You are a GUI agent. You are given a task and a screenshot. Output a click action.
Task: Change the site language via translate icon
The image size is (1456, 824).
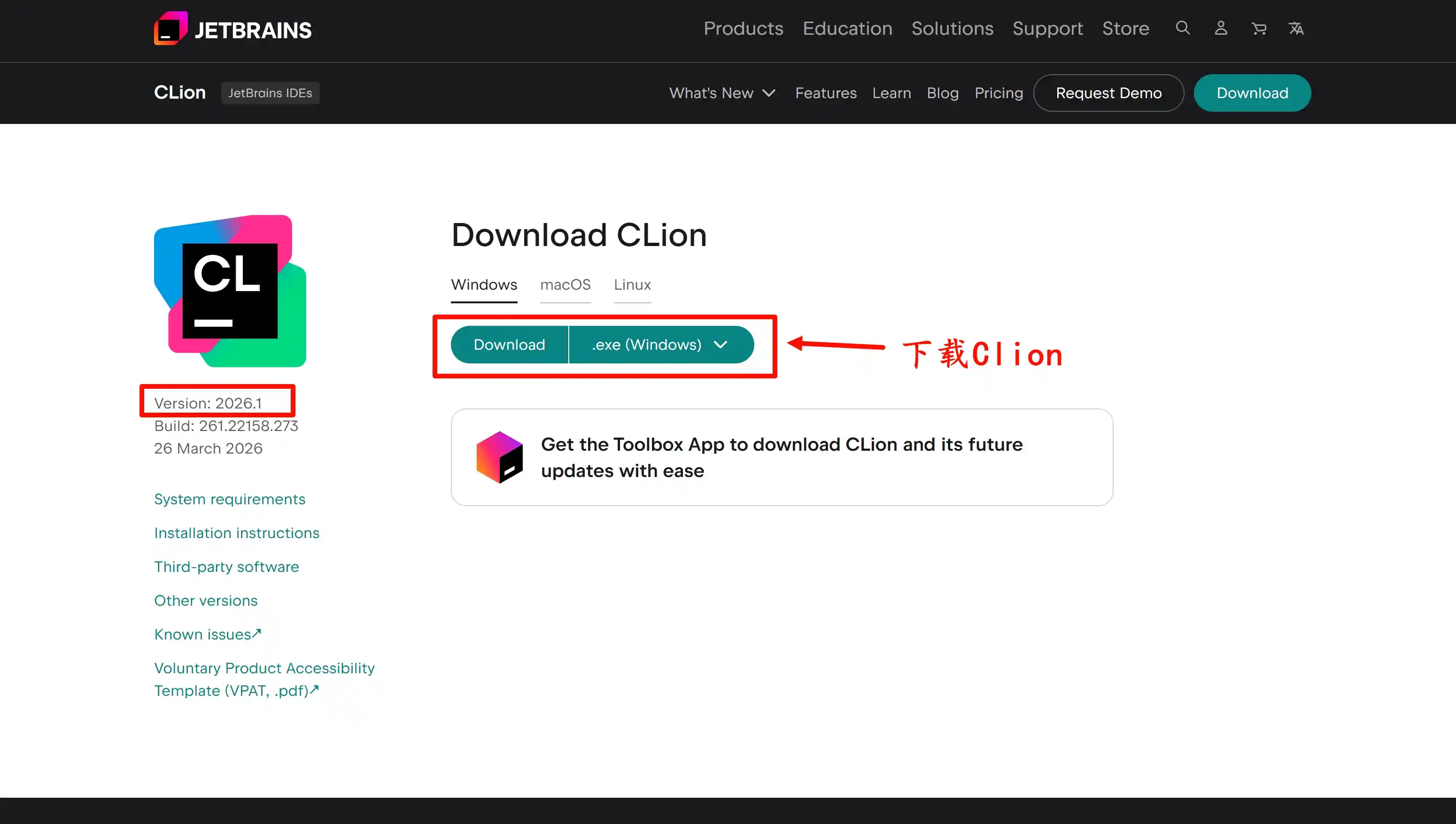[x=1297, y=28]
